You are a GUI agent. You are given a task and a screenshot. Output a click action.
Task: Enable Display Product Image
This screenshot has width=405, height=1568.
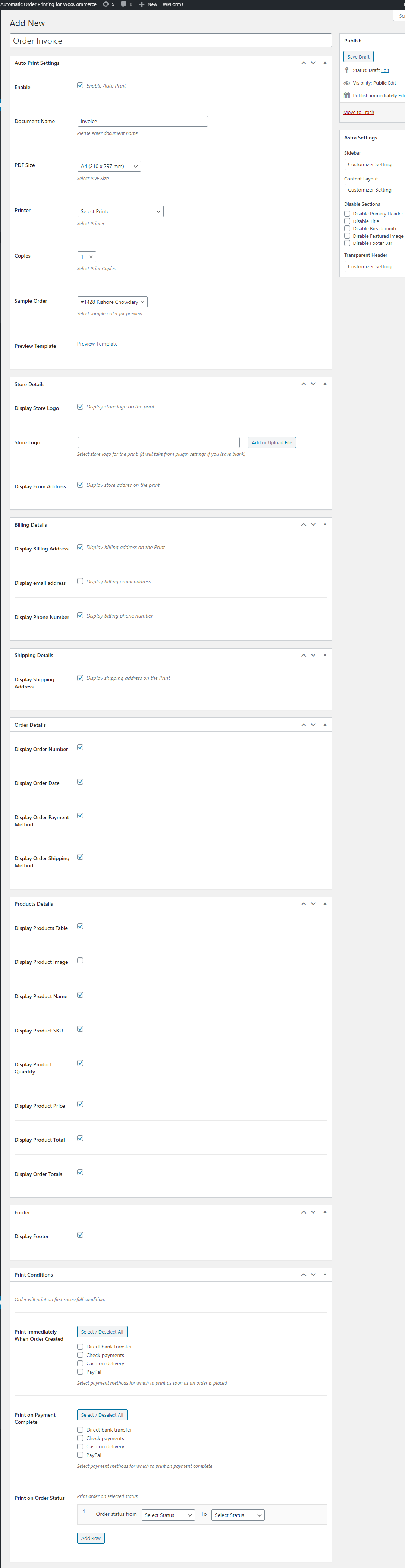click(x=80, y=960)
